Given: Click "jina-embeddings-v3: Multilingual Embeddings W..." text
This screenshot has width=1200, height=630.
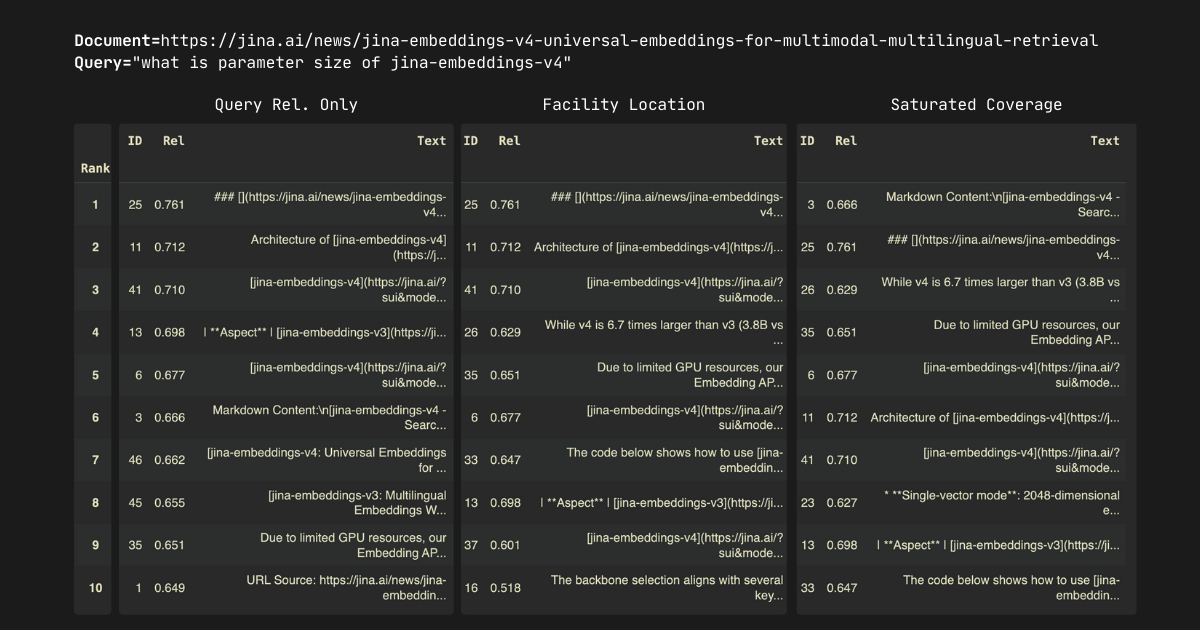Looking at the screenshot, I should point(358,503).
